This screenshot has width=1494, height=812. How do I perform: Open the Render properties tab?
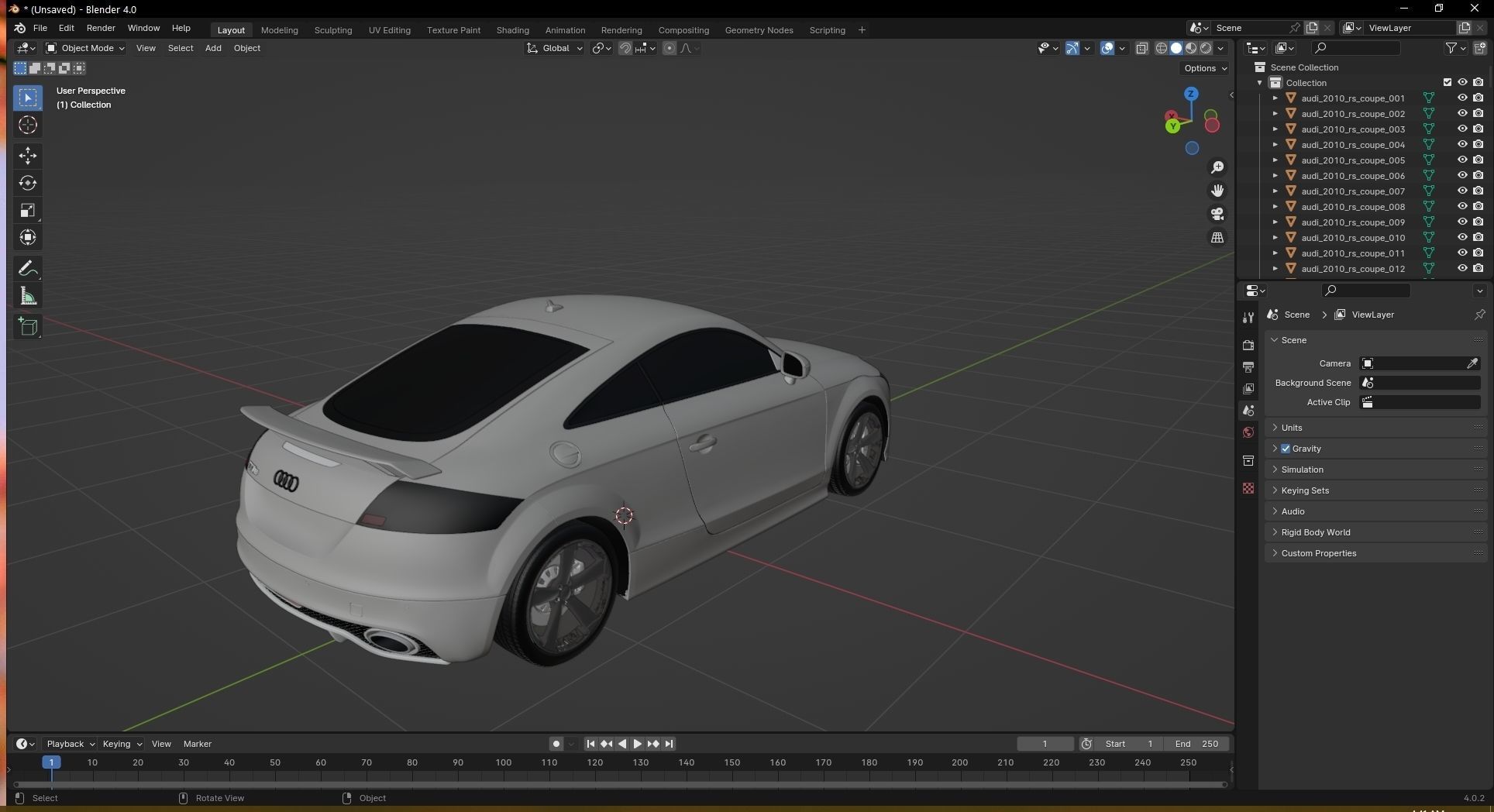click(1248, 345)
